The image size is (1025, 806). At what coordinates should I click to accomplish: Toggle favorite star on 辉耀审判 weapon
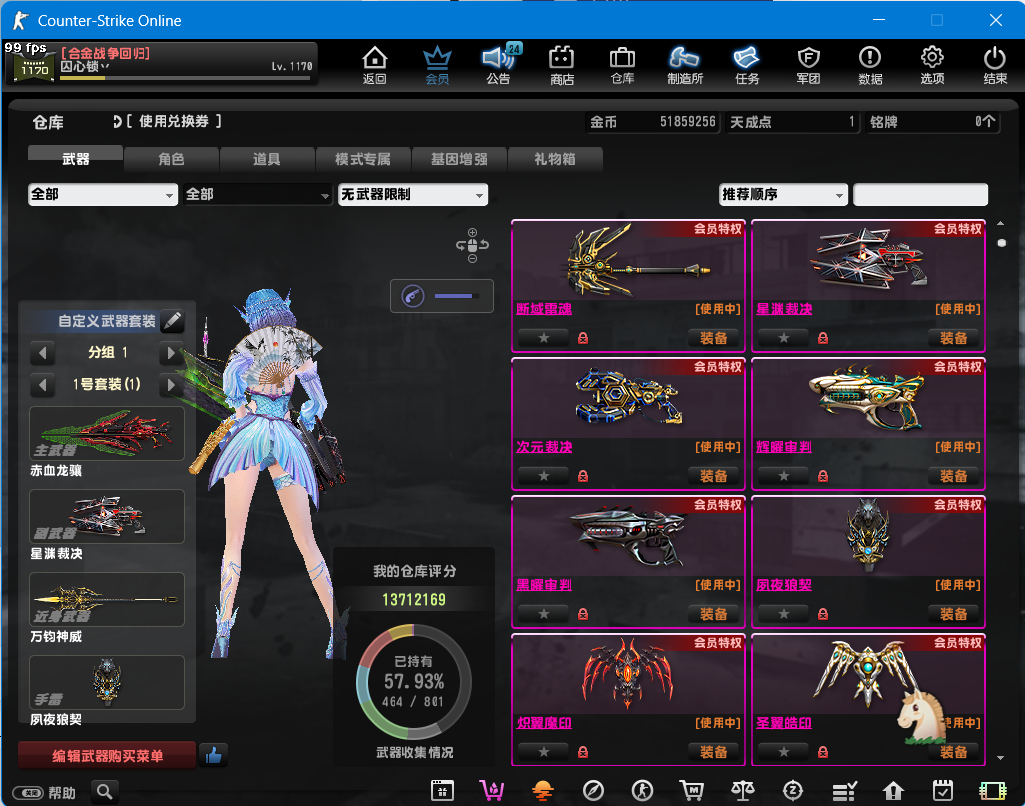784,476
